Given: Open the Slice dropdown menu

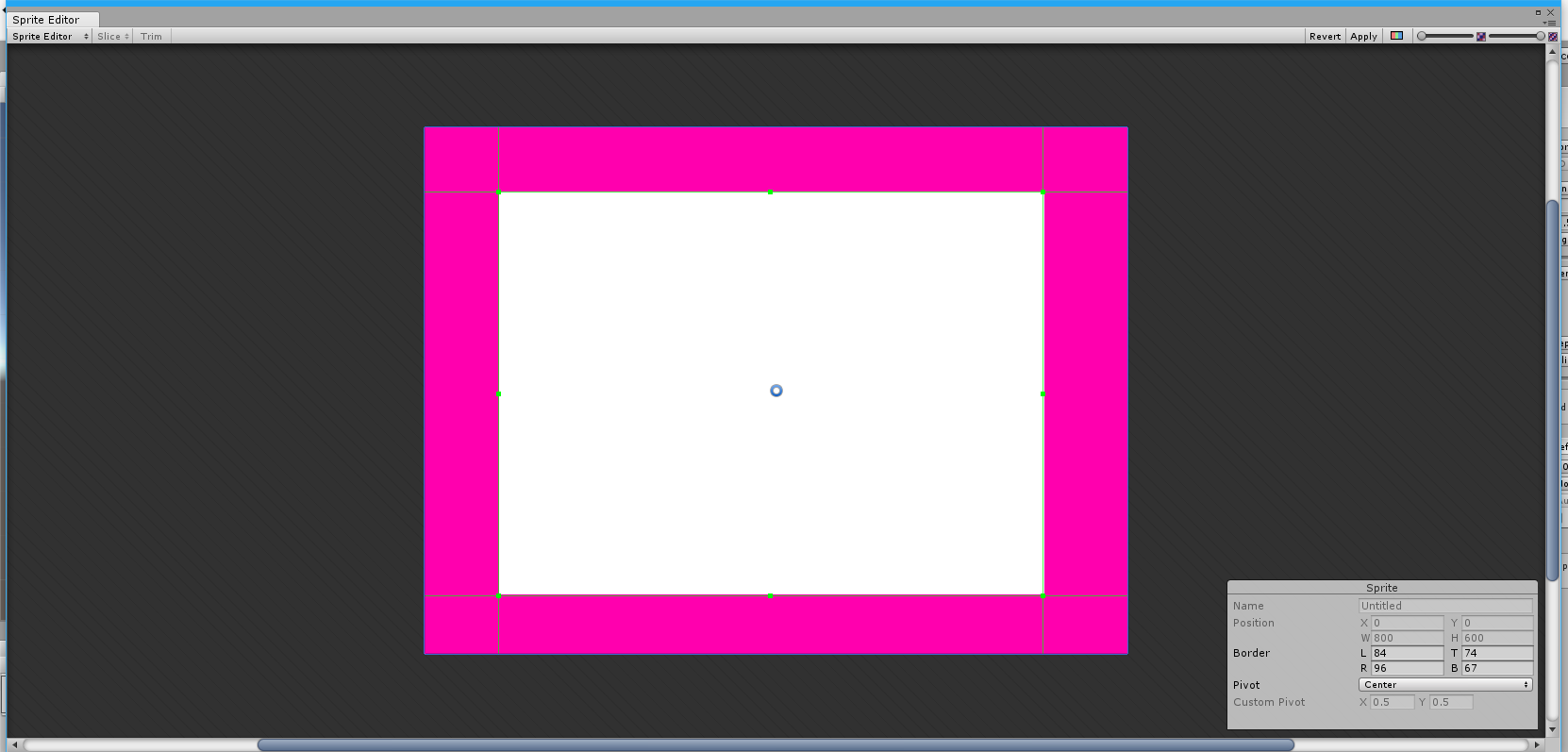Looking at the screenshot, I should [113, 36].
